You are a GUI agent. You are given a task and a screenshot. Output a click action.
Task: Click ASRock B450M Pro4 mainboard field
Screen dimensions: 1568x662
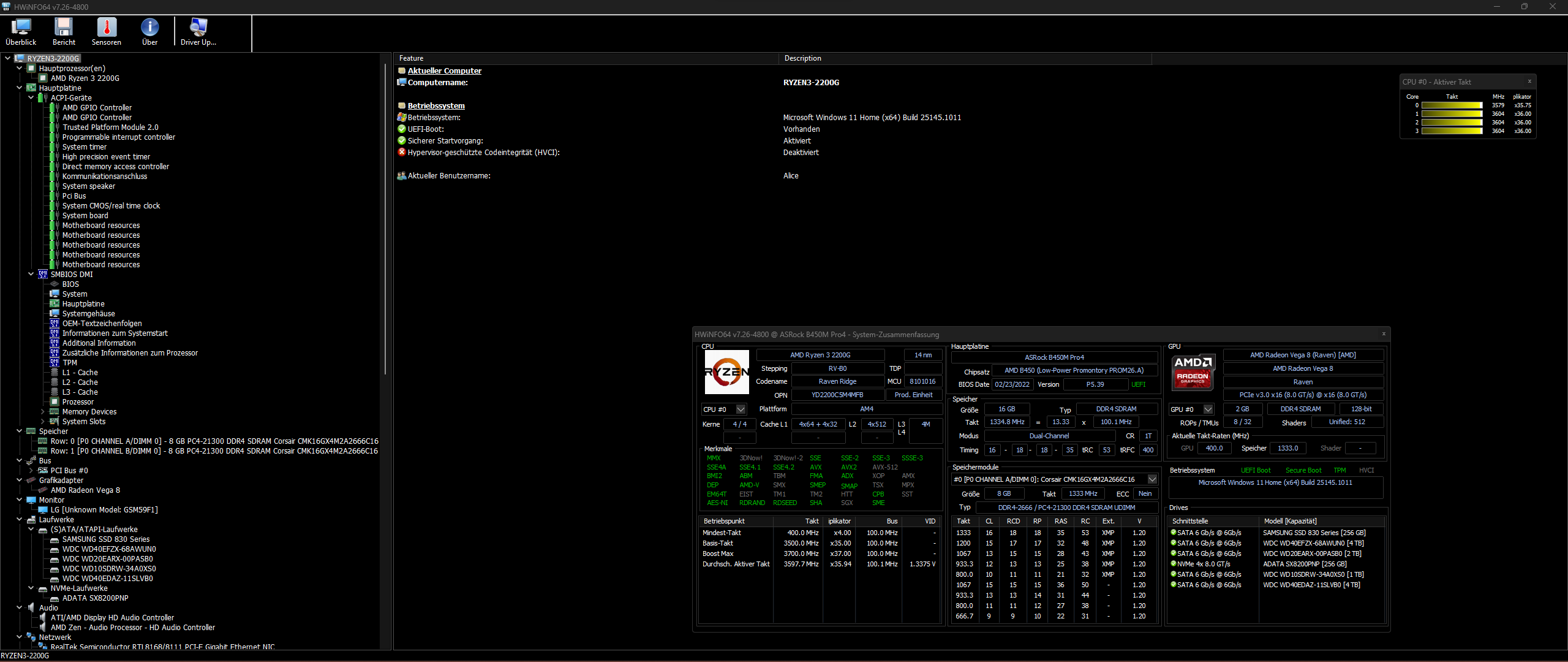pos(1054,357)
